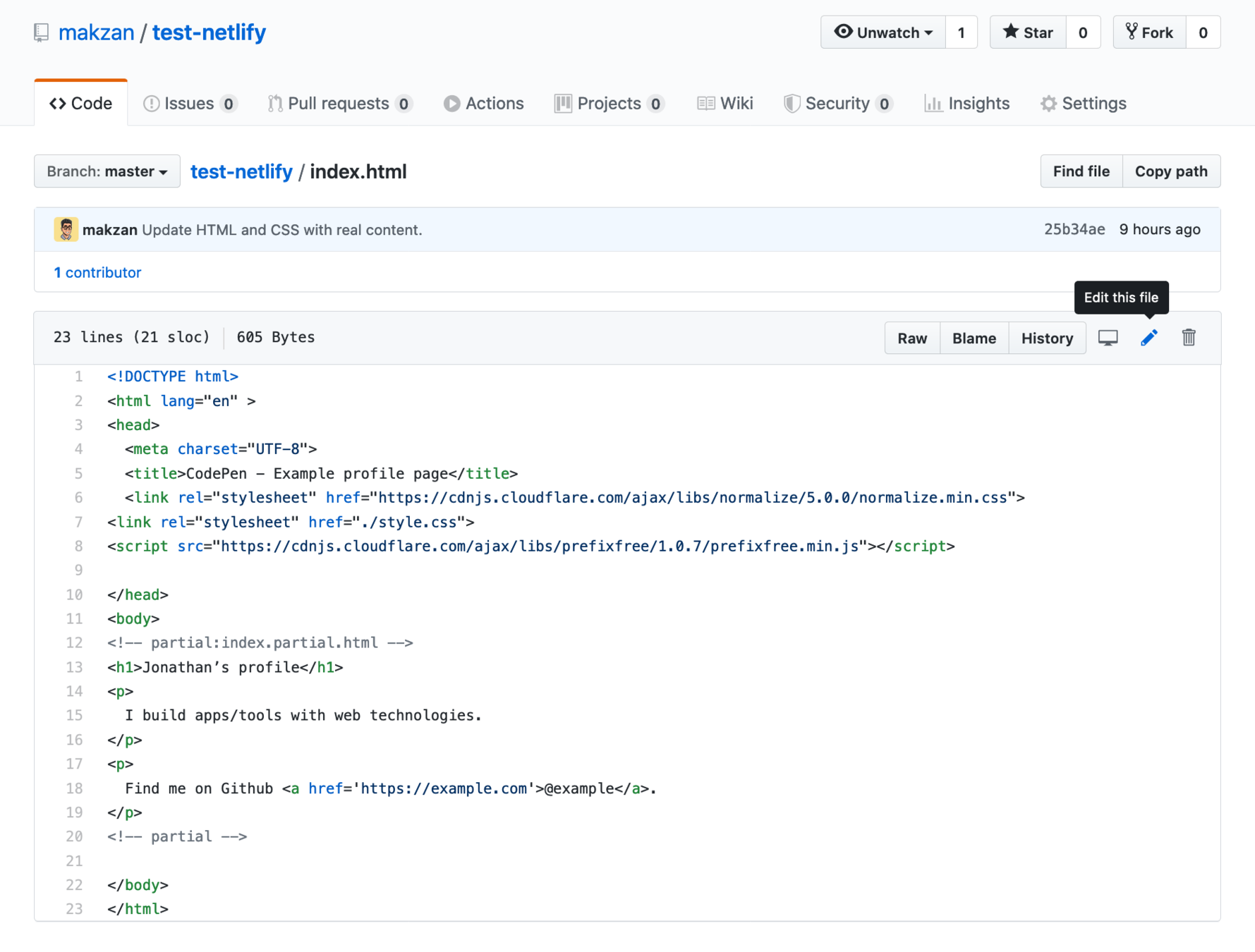The image size is (1255, 952).
Task: Open the Wiki tab
Action: pyautogui.click(x=725, y=104)
